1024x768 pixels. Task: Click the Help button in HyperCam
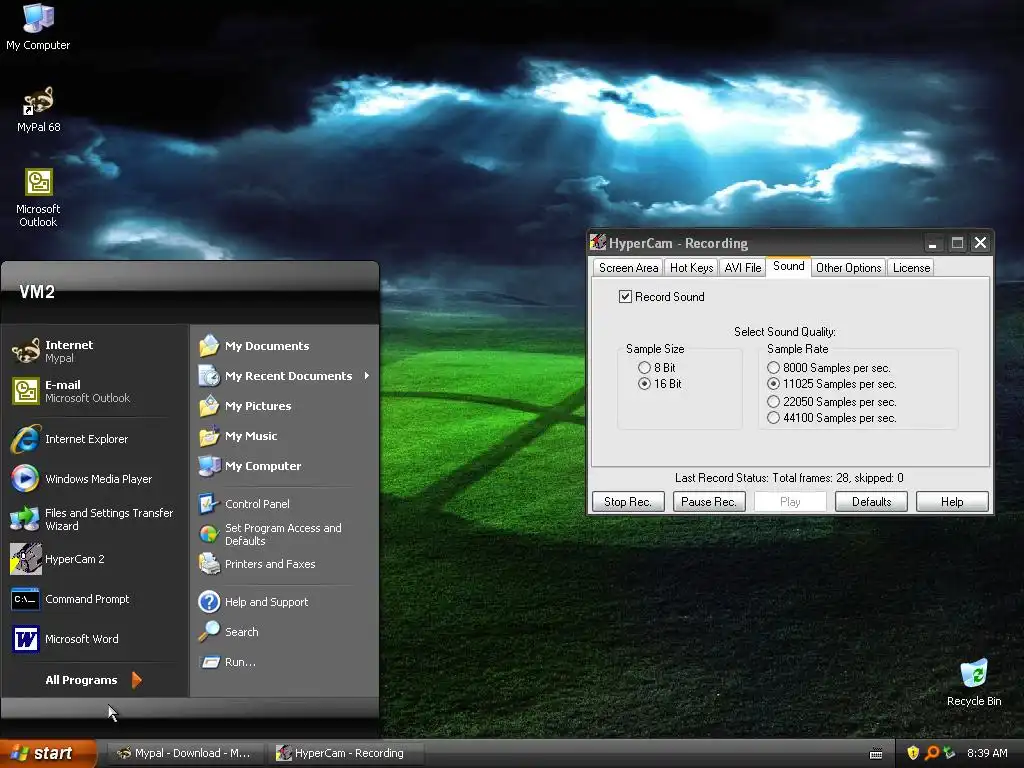(x=952, y=502)
